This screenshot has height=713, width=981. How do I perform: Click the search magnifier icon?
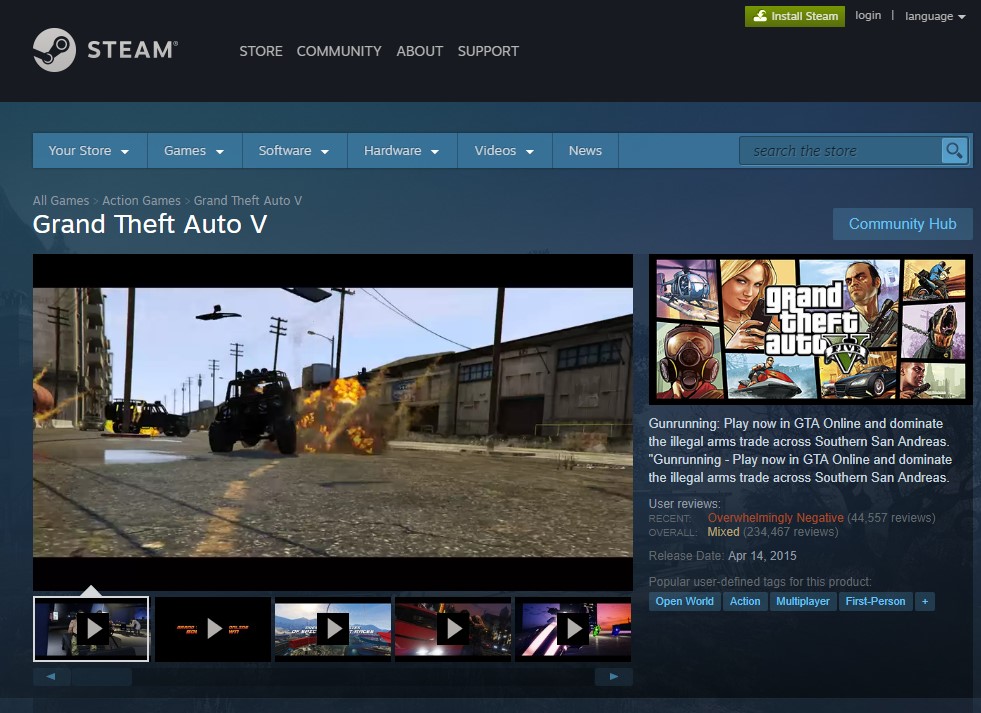click(x=954, y=151)
